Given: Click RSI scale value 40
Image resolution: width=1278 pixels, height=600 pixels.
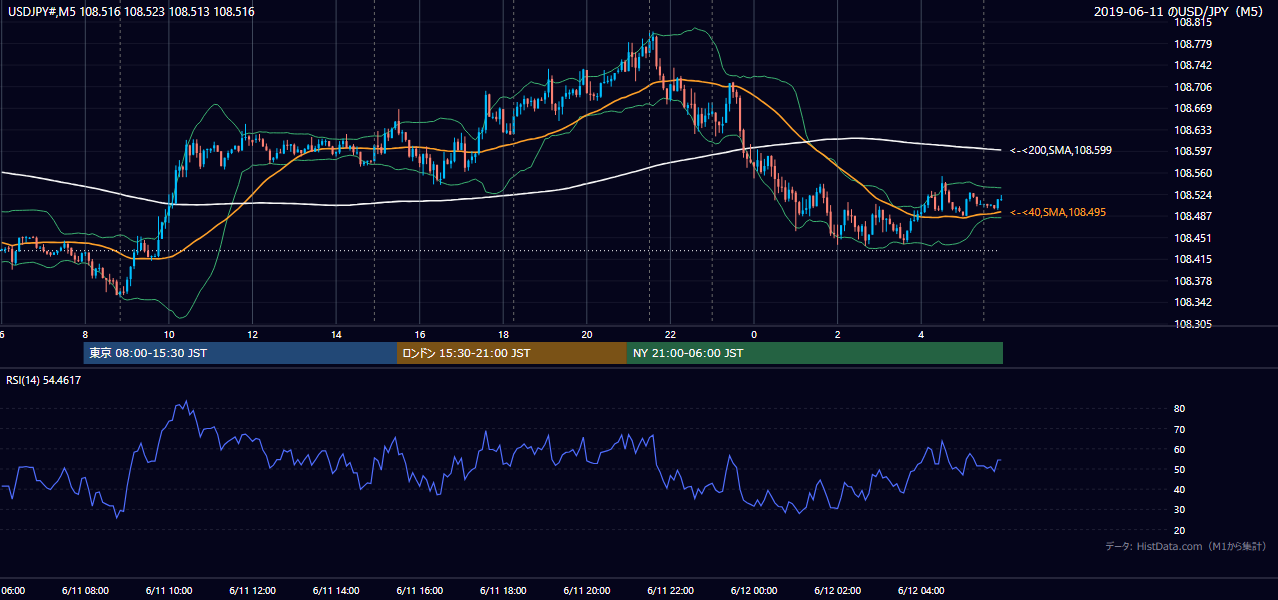Looking at the screenshot, I should point(1180,489).
